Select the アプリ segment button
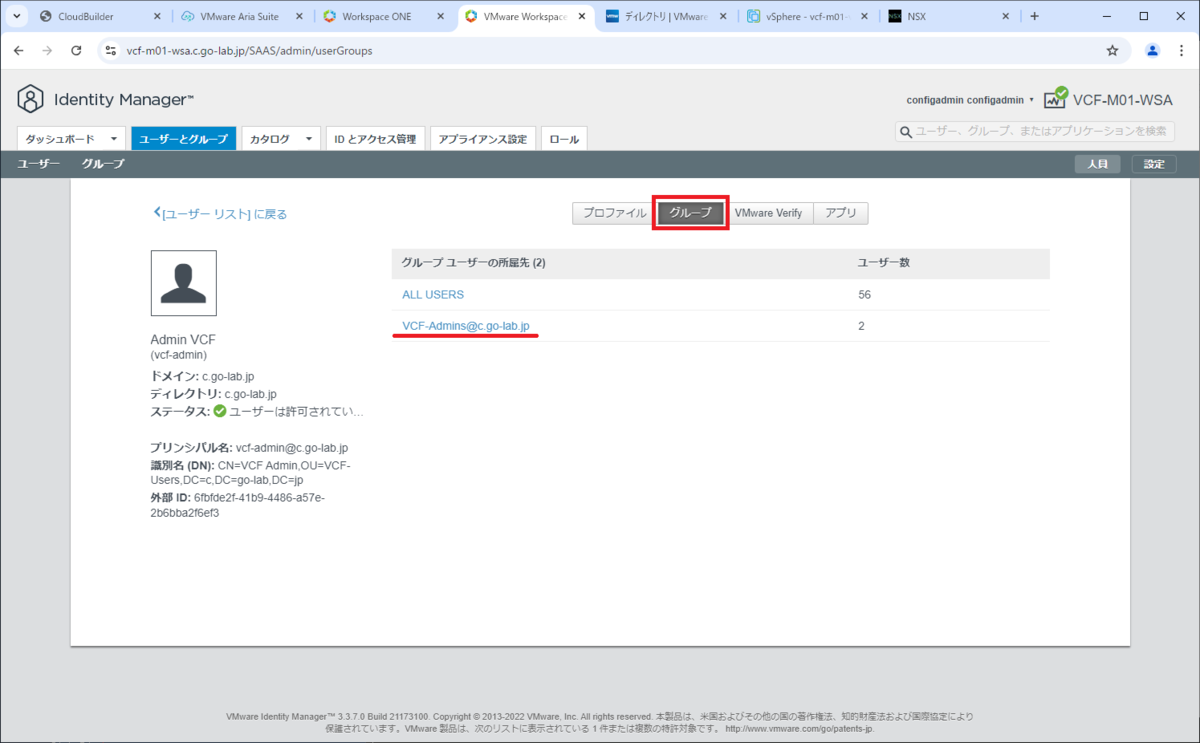 click(841, 213)
